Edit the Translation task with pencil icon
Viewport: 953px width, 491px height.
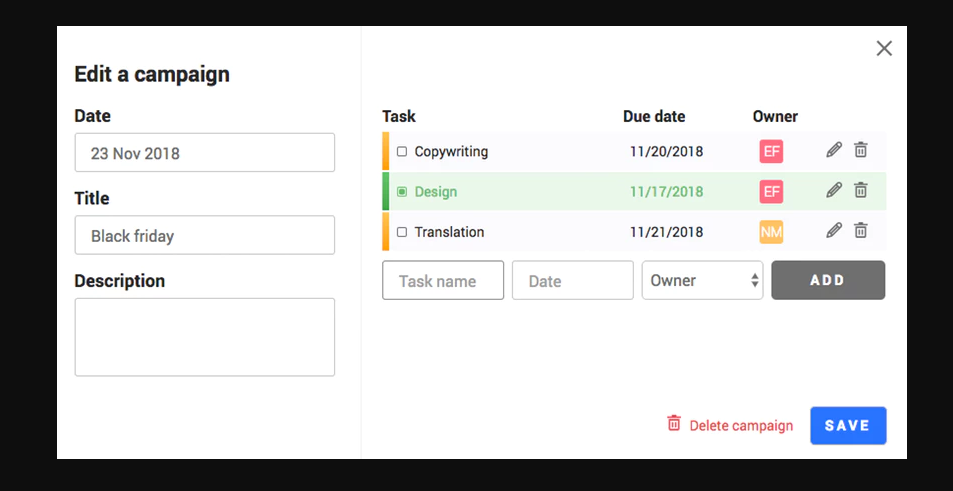(x=834, y=230)
